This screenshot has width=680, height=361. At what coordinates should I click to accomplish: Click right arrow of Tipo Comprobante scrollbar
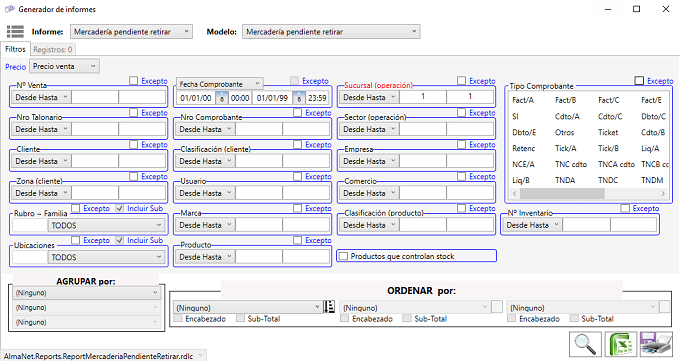point(663,194)
